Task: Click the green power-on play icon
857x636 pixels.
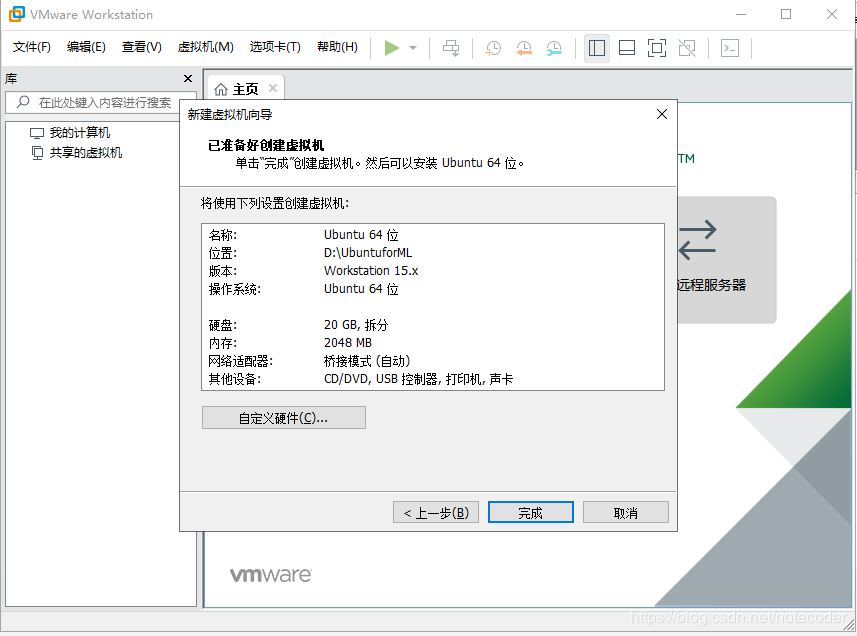Action: pos(391,48)
